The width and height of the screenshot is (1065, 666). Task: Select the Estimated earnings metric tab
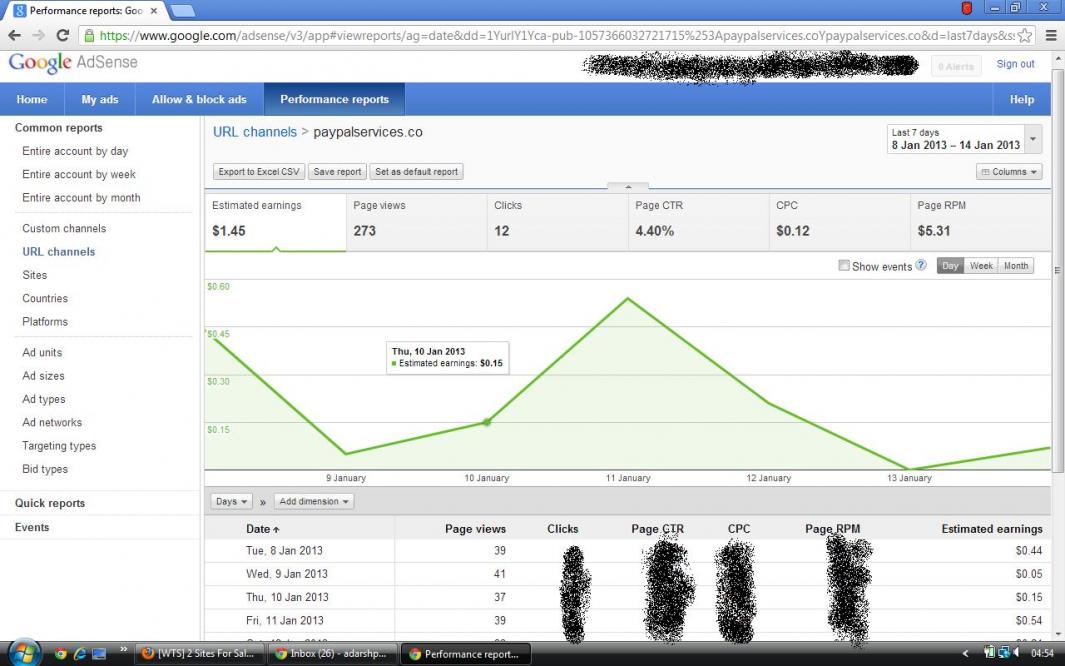click(x=275, y=223)
